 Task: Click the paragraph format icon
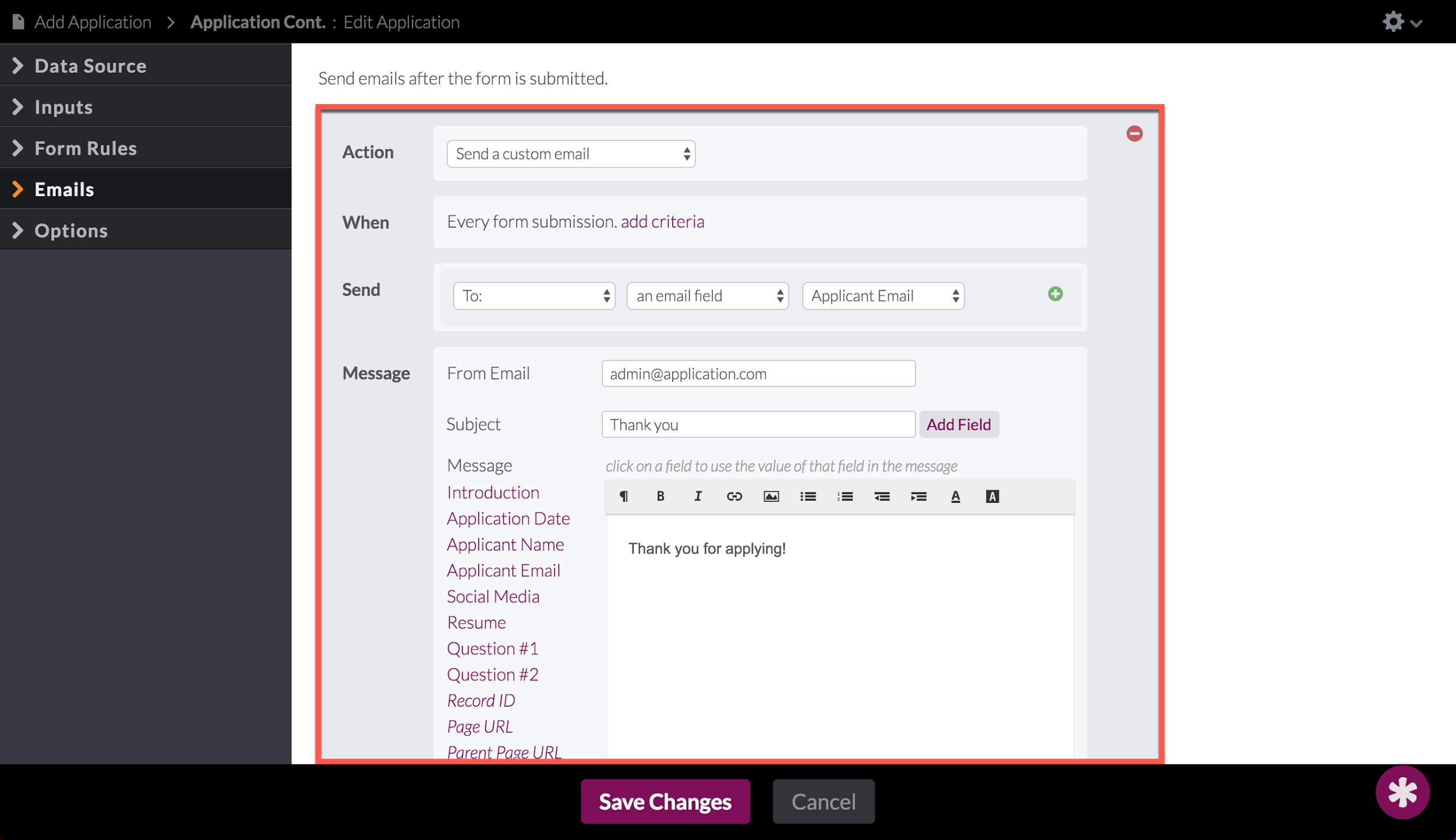624,496
